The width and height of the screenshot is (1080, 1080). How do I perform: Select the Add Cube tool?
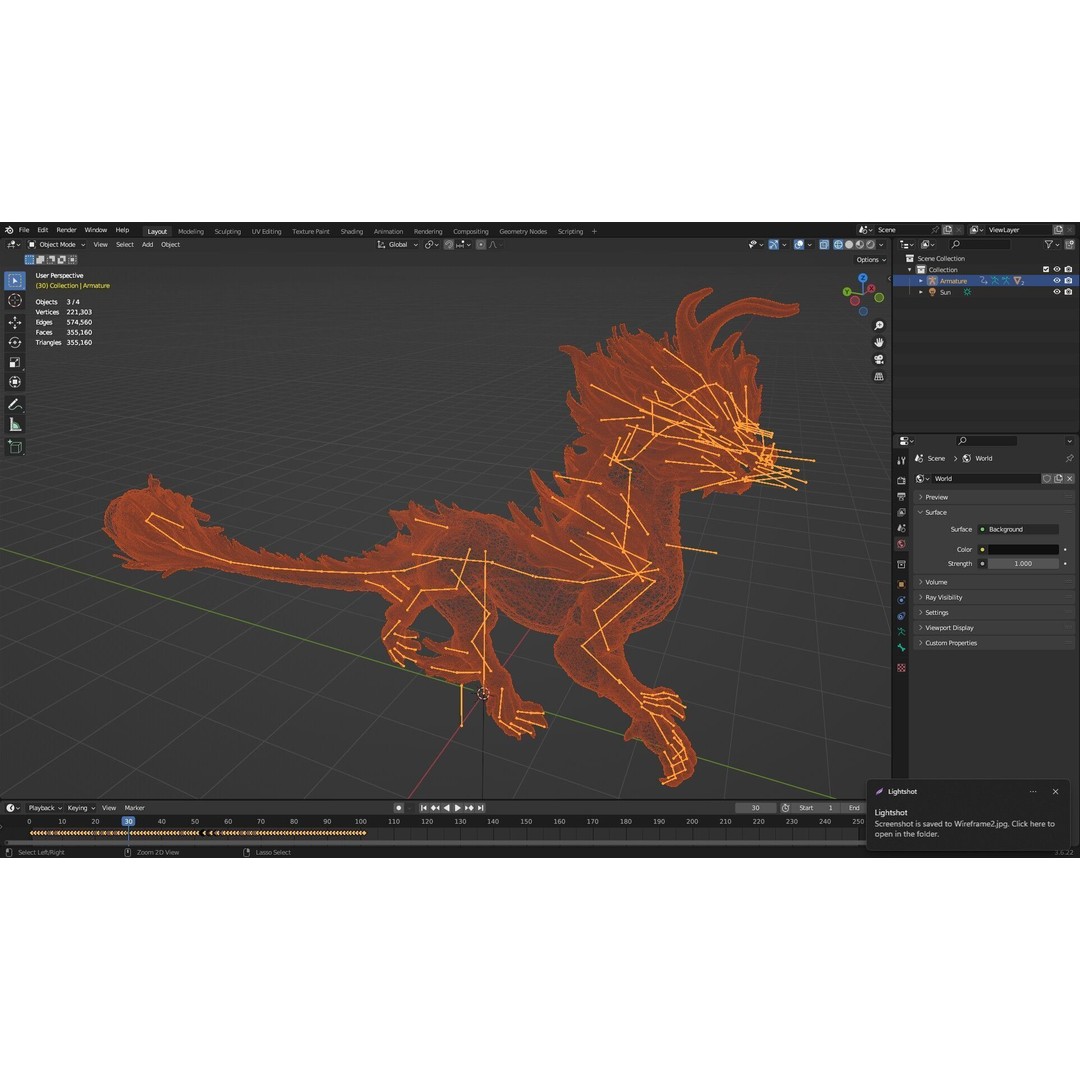[x=14, y=447]
